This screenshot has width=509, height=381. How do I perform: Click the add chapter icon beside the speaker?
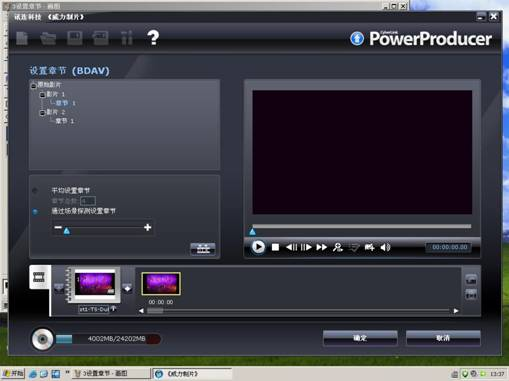coord(369,247)
